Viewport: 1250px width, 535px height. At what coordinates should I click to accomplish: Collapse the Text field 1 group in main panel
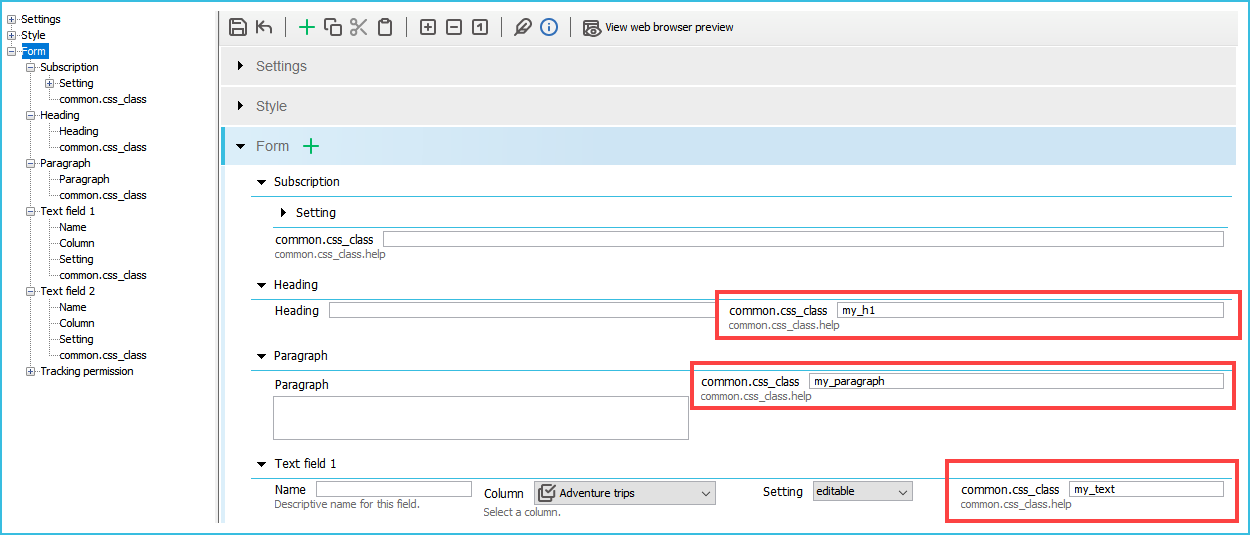262,464
